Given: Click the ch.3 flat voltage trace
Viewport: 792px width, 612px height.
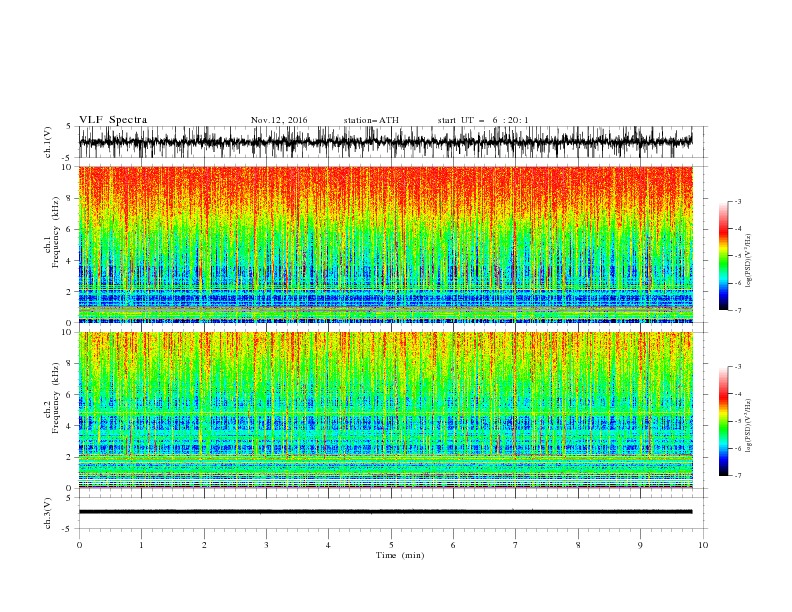Looking at the screenshot, I should tap(385, 512).
